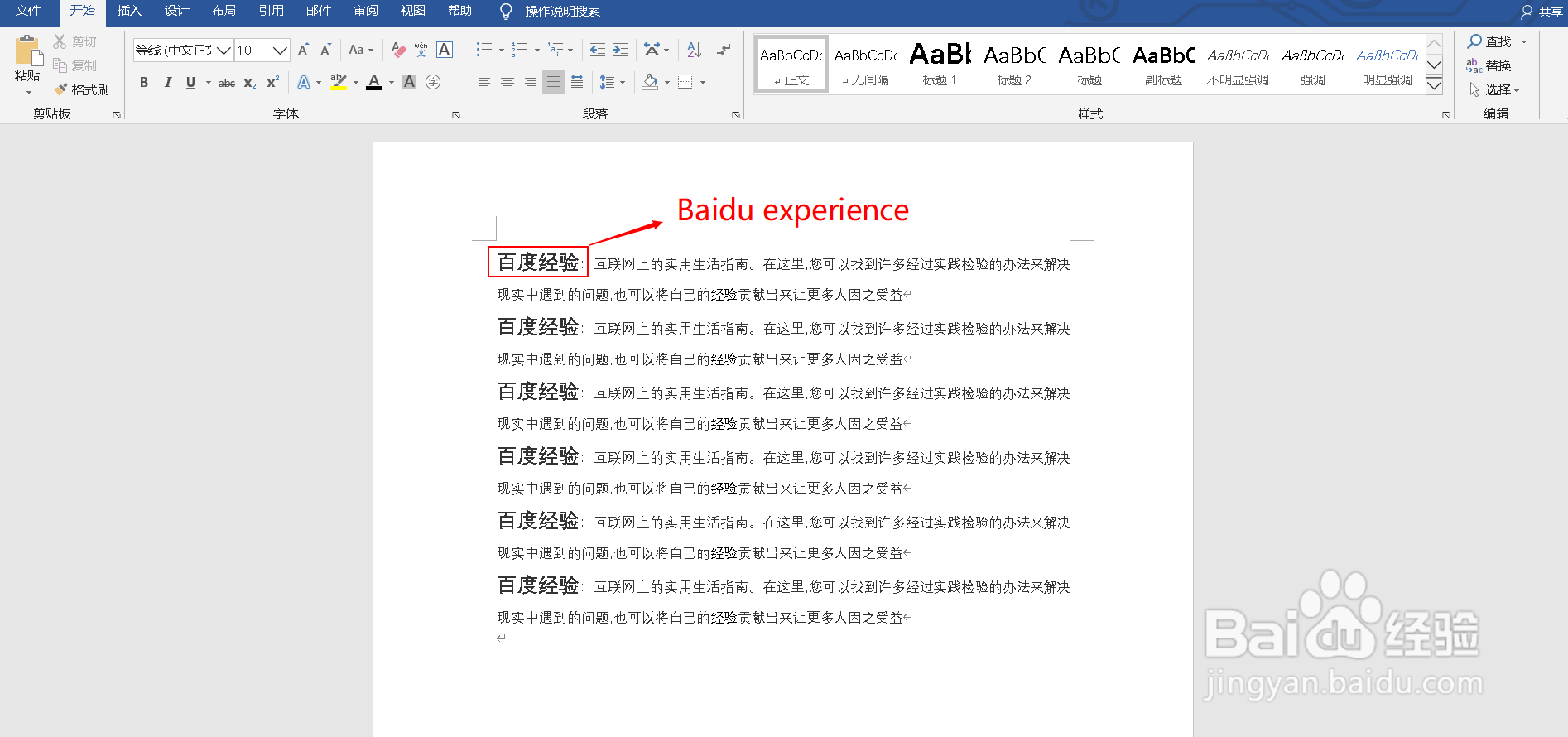Toggle superscript formatting
The width and height of the screenshot is (1568, 737).
click(x=273, y=82)
